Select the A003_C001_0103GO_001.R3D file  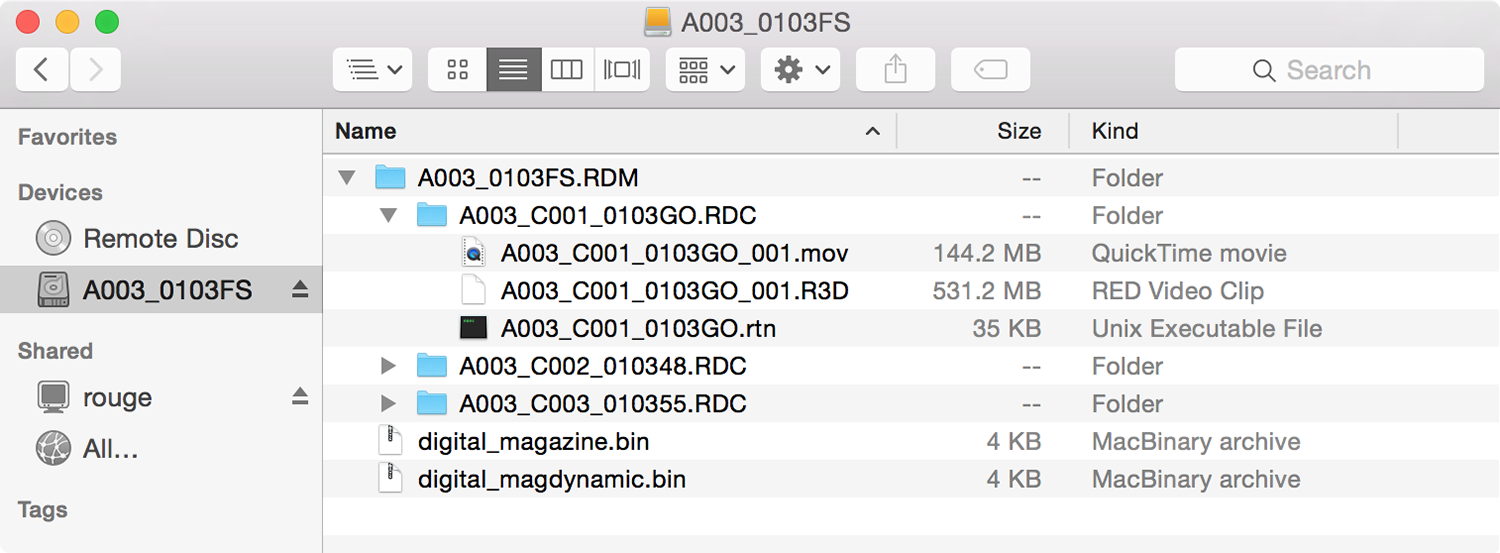pos(674,291)
